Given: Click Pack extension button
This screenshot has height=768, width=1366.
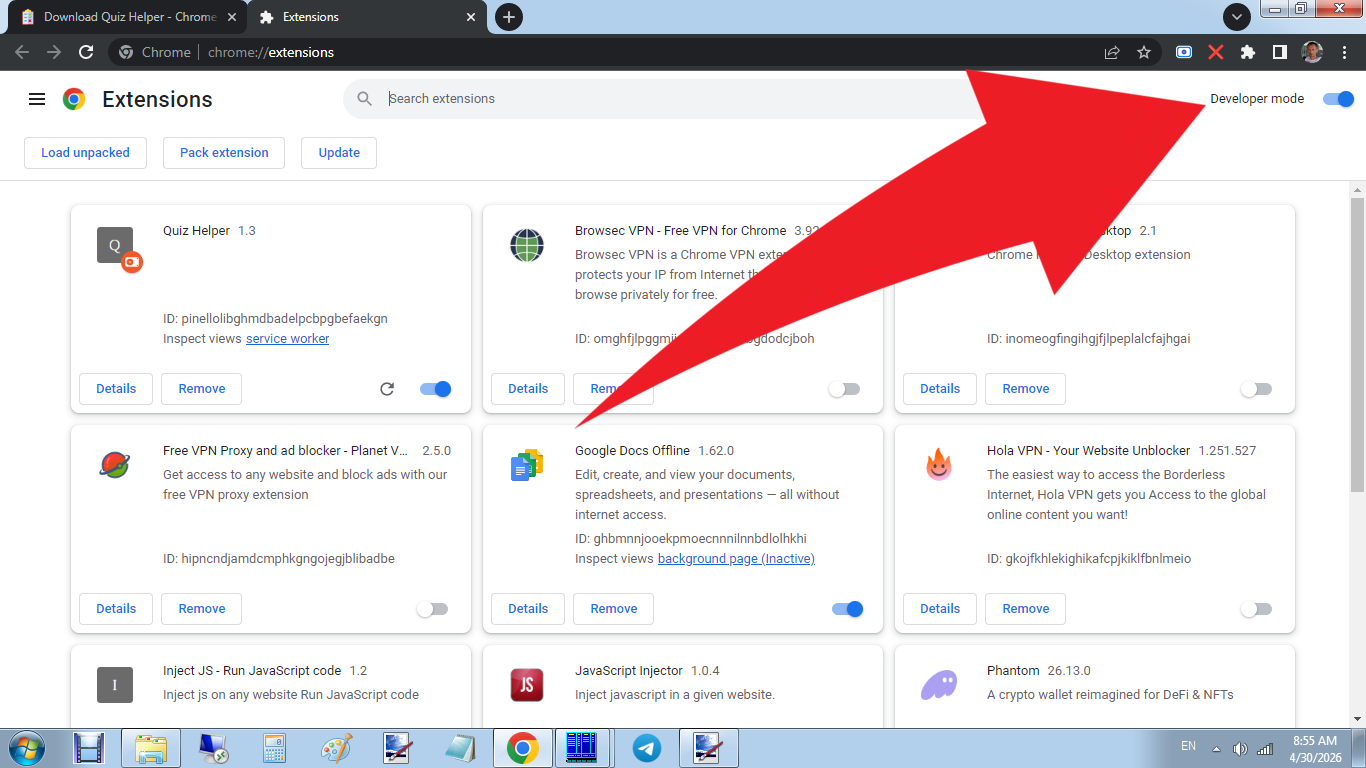Looking at the screenshot, I should [224, 153].
